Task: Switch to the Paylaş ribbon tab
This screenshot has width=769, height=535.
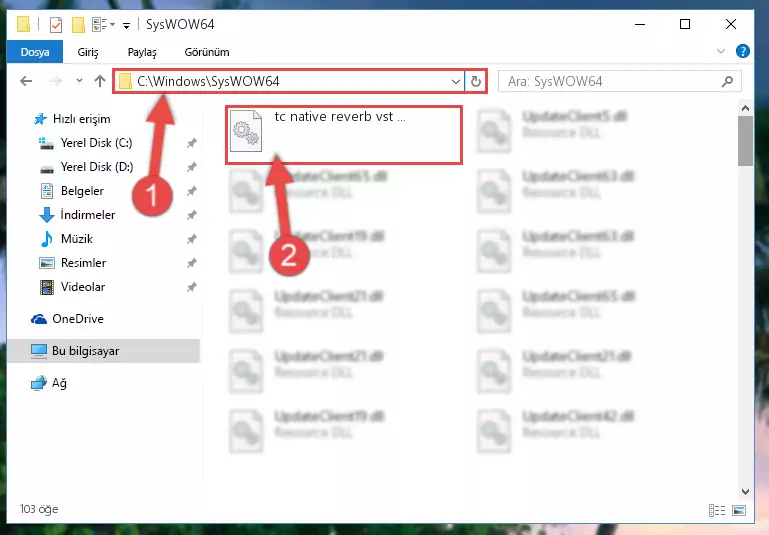Action: pyautogui.click(x=142, y=52)
